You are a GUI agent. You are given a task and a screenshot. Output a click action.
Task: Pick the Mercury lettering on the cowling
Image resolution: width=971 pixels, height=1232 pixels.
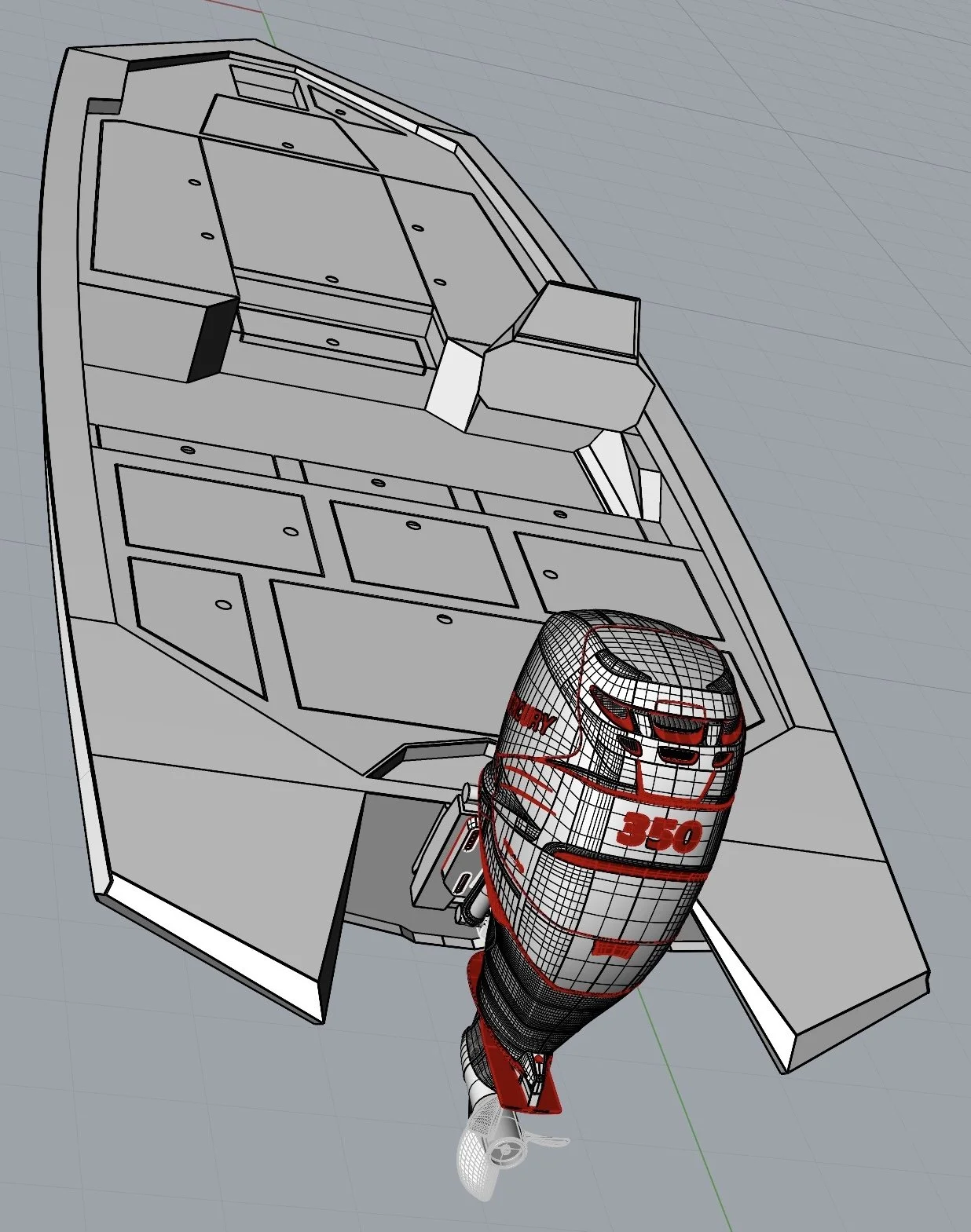533,715
